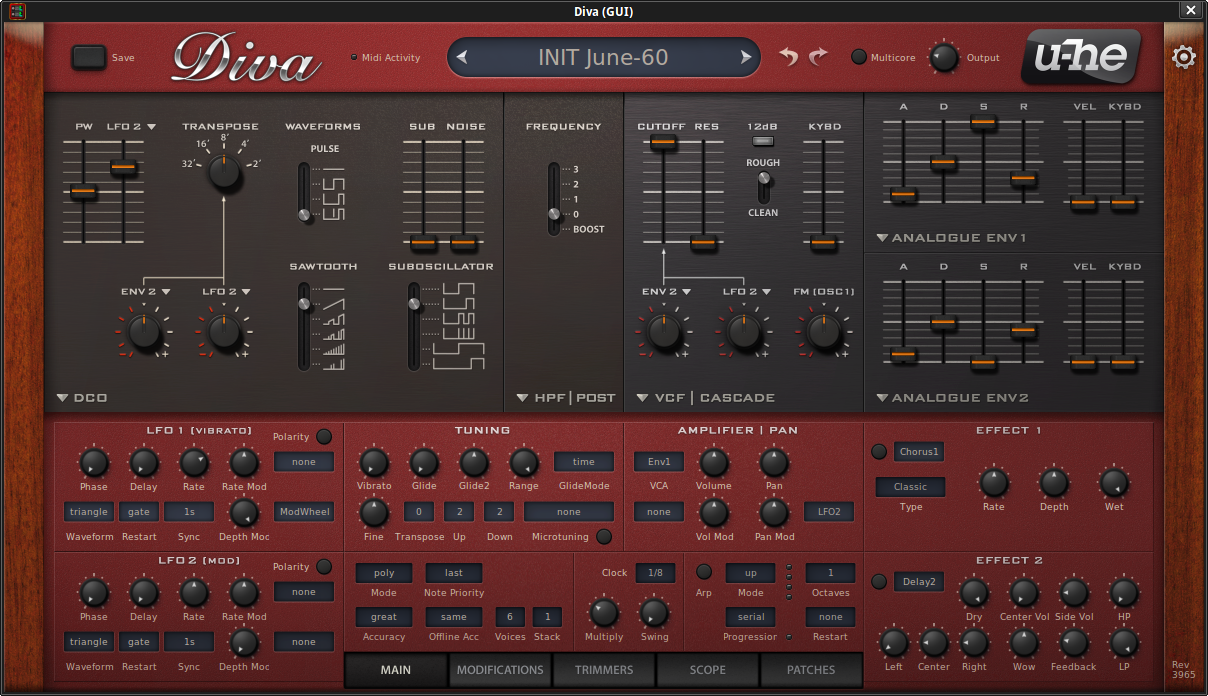Click the voice Mode poly selector

tap(384, 573)
